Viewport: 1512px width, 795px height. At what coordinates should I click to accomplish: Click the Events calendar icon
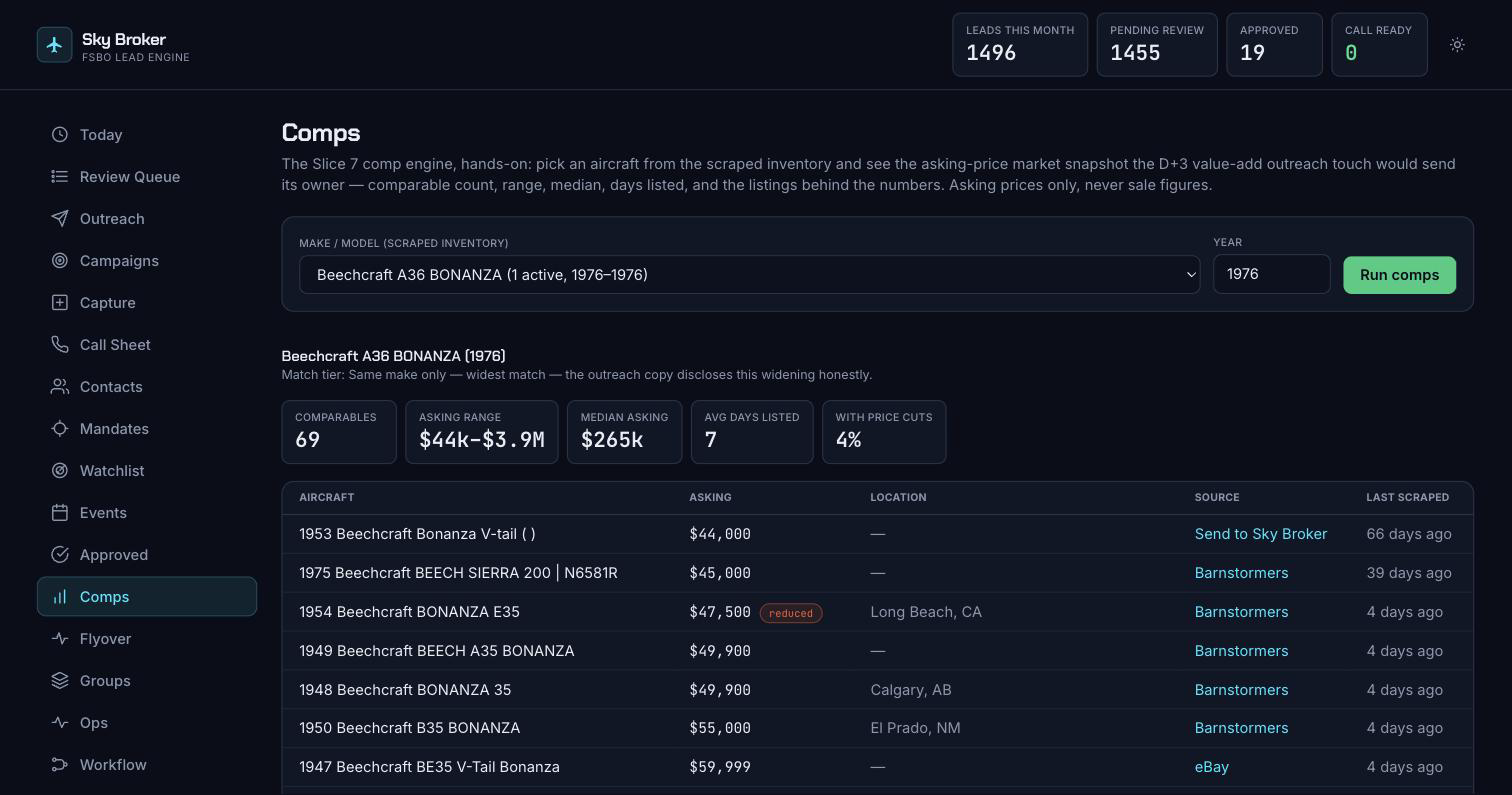pos(60,513)
